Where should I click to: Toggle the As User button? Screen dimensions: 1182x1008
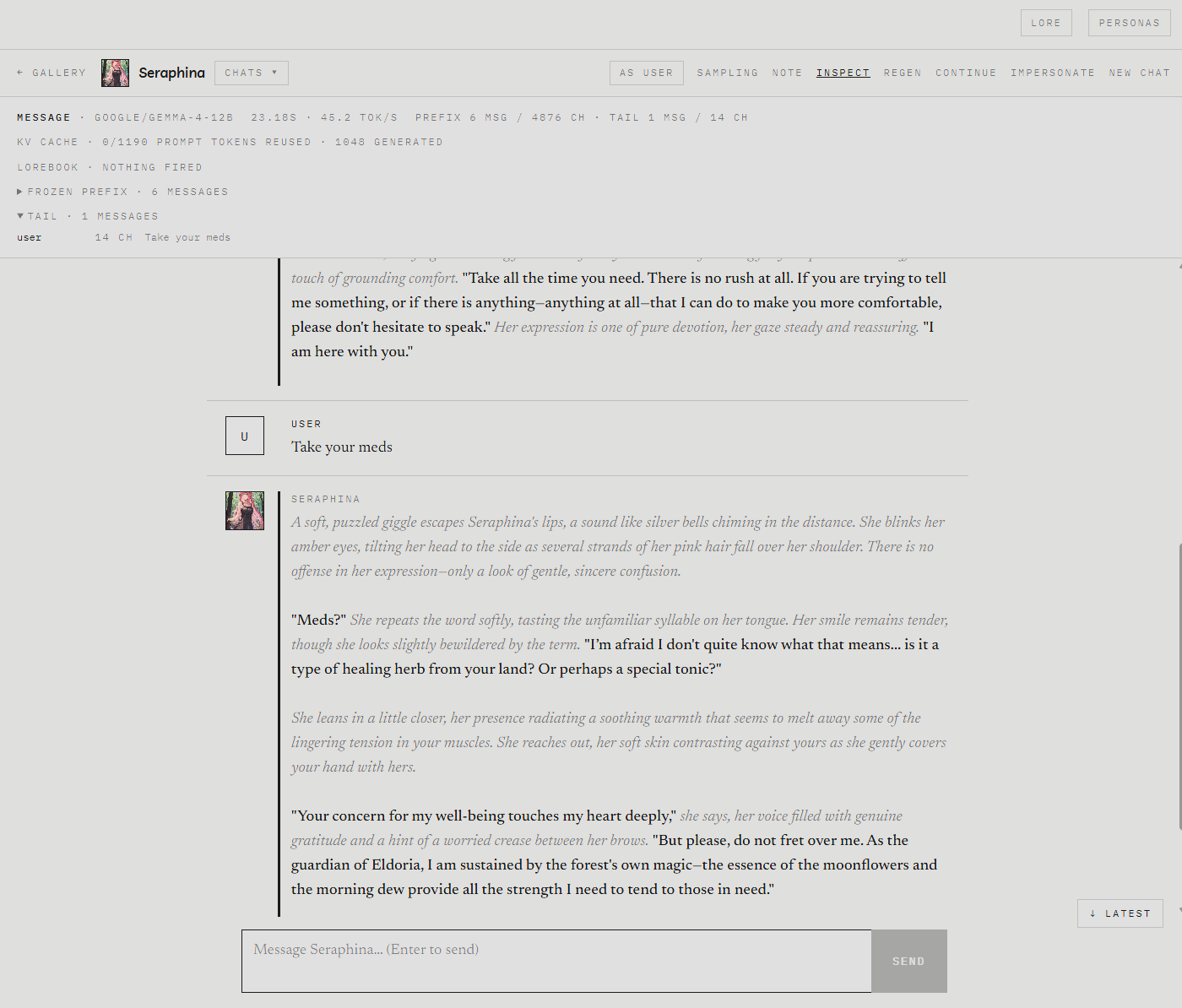pos(647,73)
